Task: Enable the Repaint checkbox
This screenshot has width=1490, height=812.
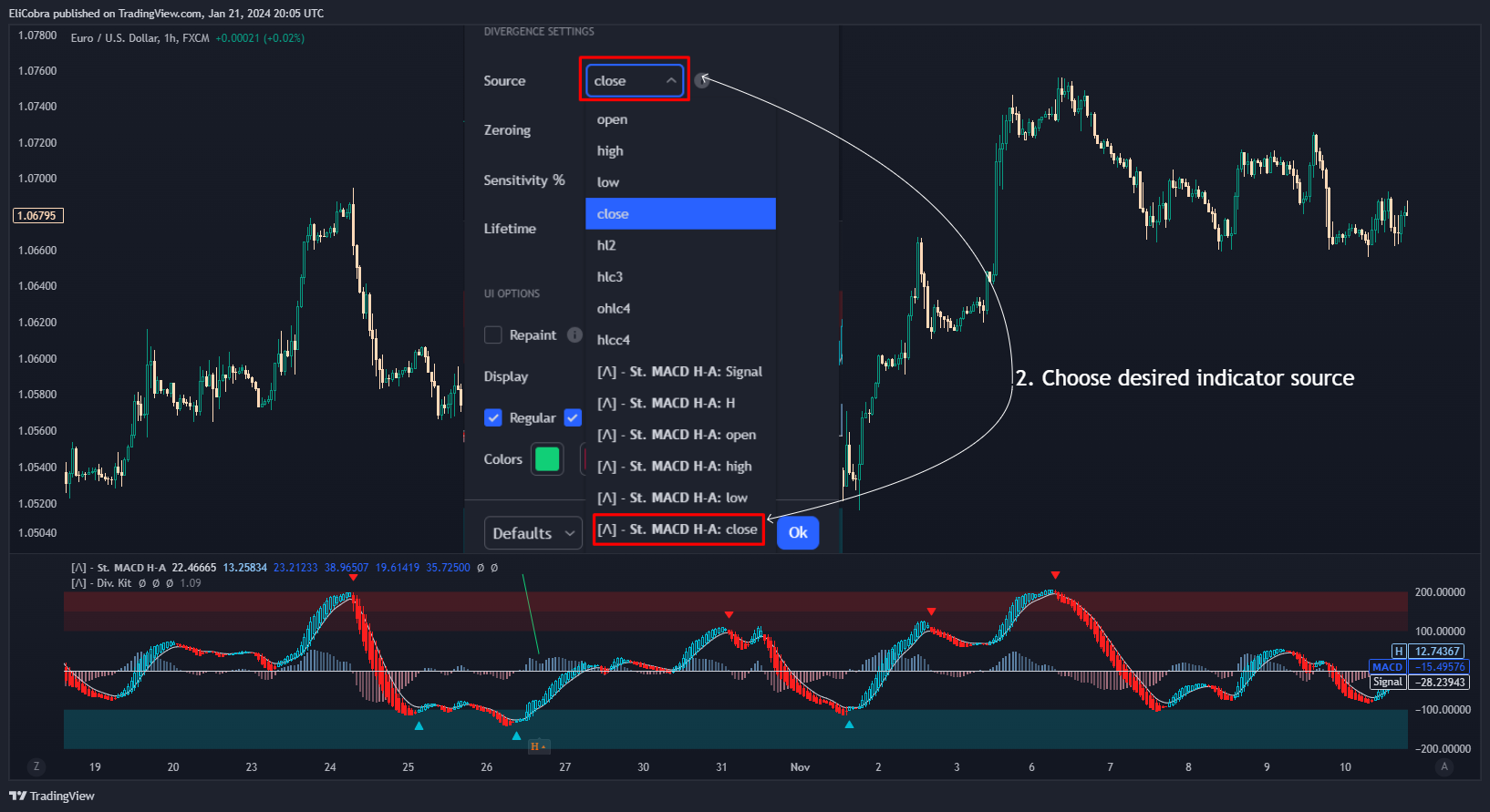Action: 493,335
